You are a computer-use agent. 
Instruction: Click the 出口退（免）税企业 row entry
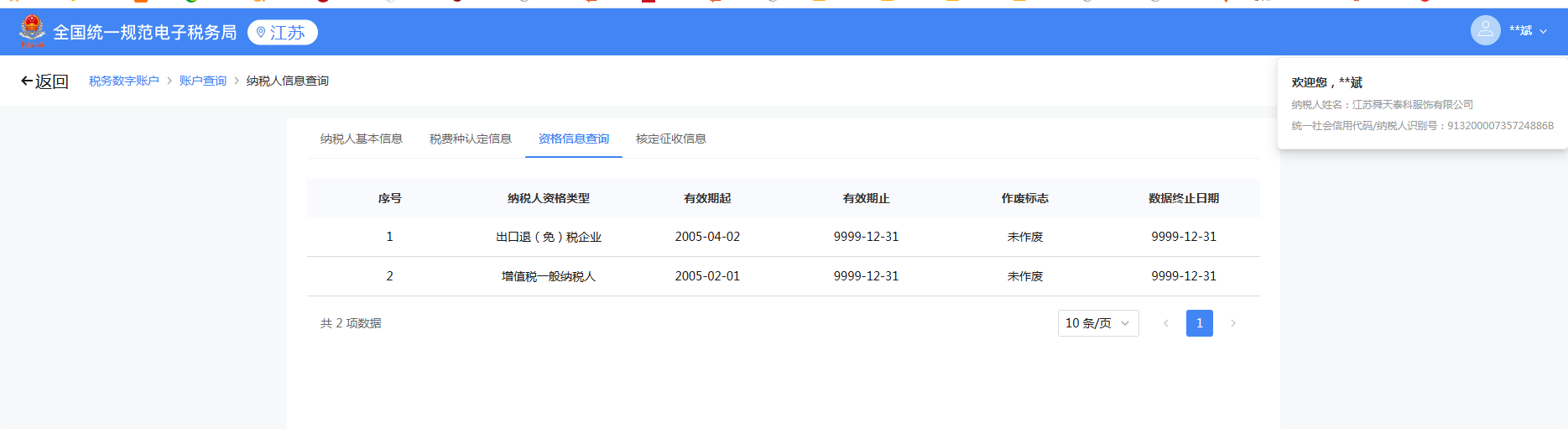click(548, 238)
